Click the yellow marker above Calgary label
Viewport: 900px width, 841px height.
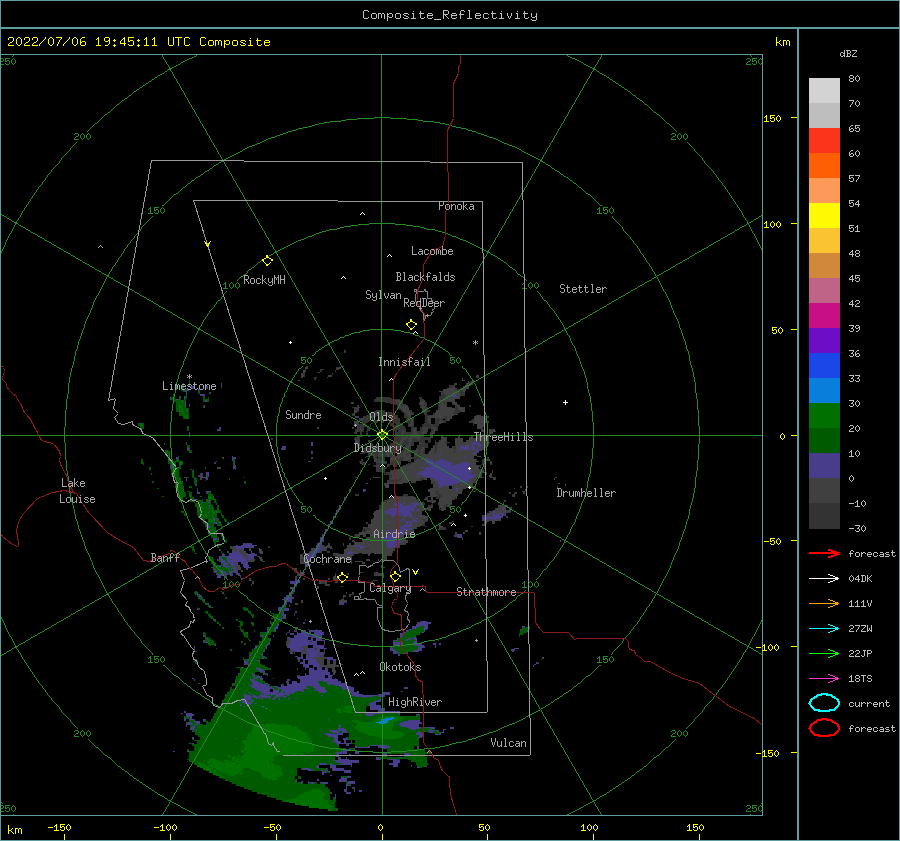pyautogui.click(x=395, y=576)
